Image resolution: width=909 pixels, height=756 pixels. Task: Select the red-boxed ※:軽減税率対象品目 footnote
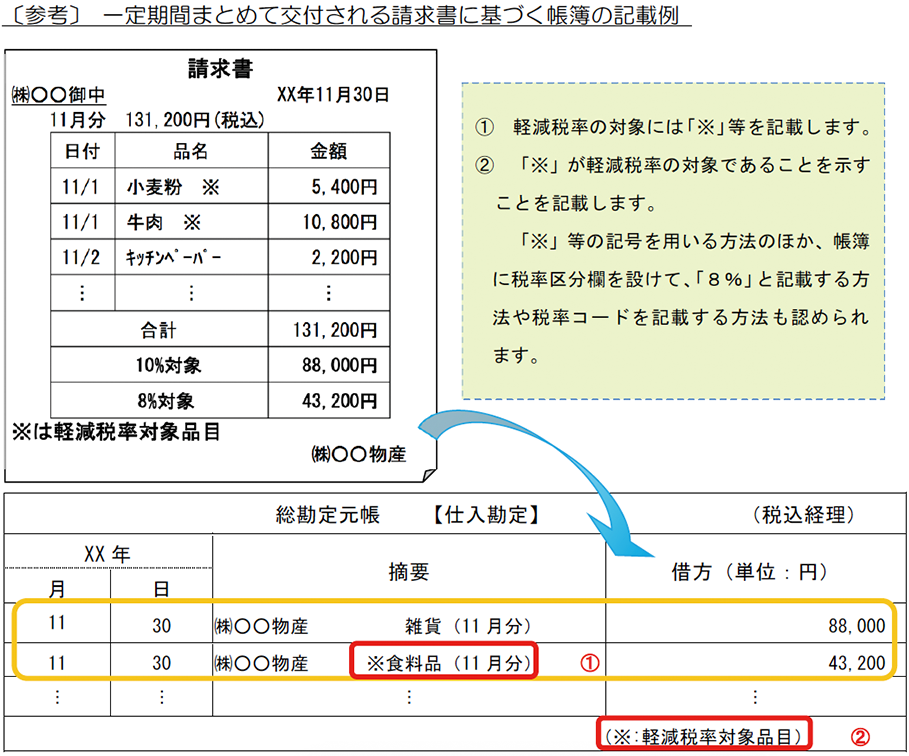(x=703, y=737)
